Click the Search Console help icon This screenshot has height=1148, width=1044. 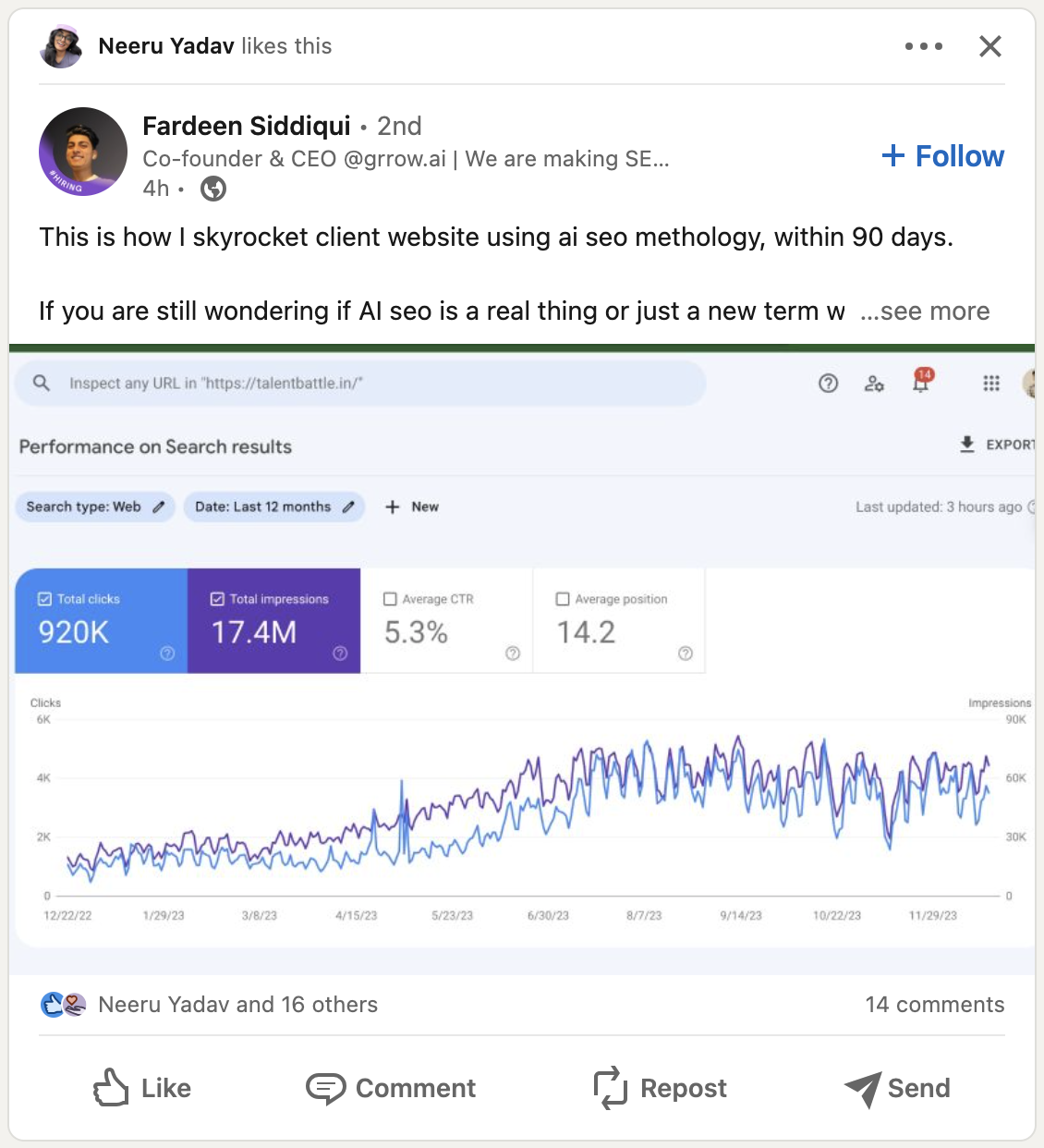pos(829,383)
